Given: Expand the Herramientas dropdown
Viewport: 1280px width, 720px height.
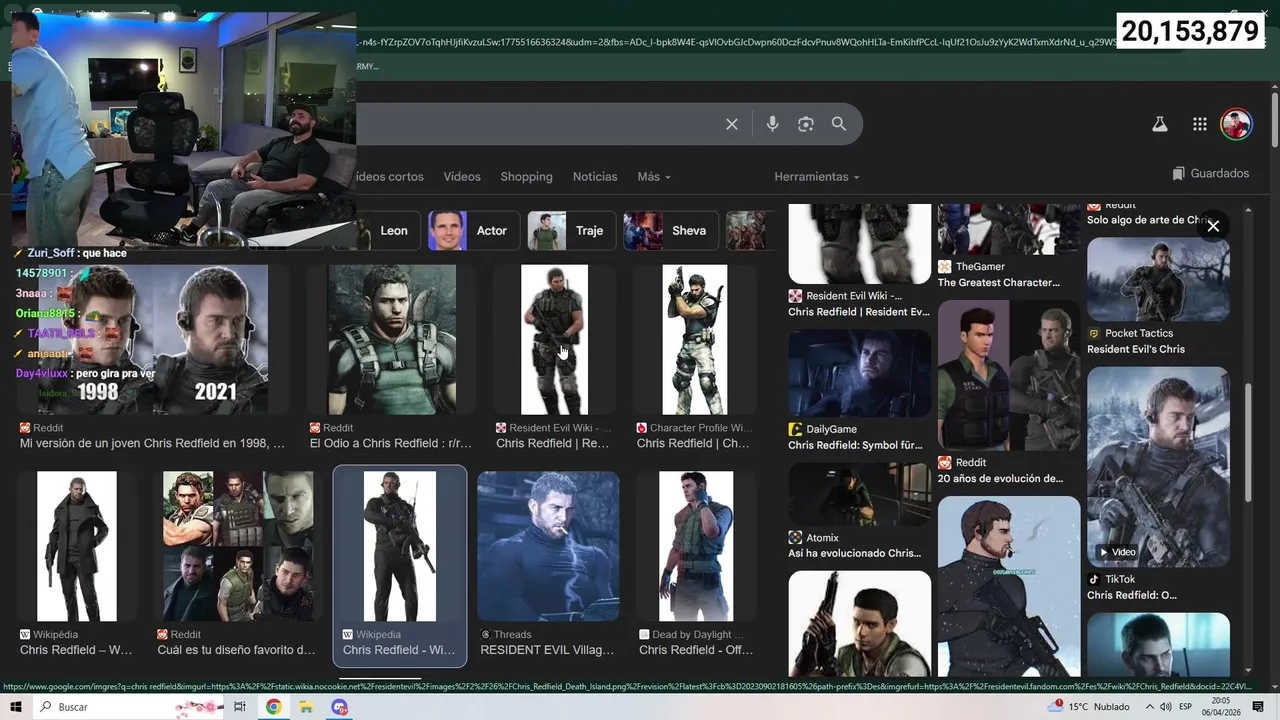Looking at the screenshot, I should pyautogui.click(x=817, y=176).
